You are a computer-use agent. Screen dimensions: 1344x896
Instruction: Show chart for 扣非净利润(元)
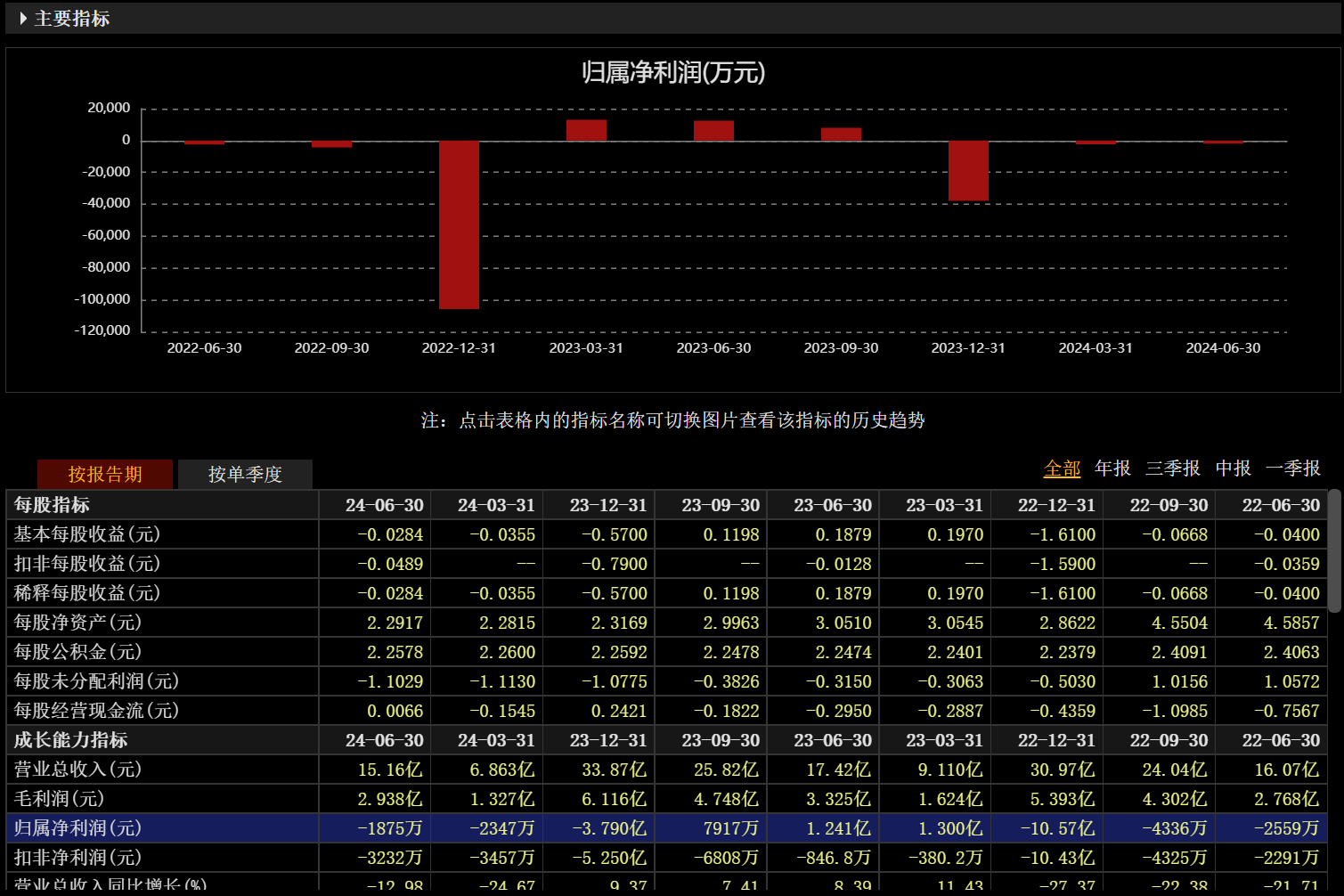coord(77,858)
